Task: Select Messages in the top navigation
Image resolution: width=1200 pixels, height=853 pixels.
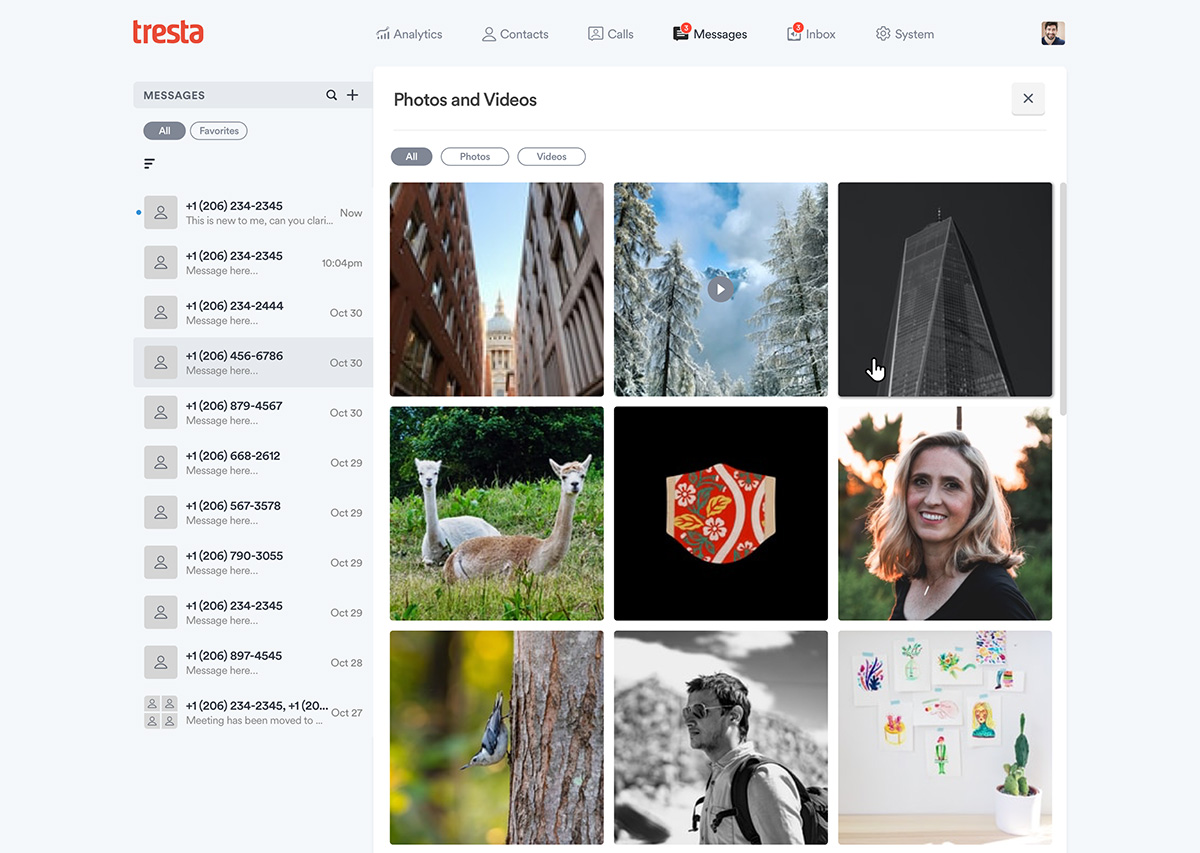Action: pos(710,34)
